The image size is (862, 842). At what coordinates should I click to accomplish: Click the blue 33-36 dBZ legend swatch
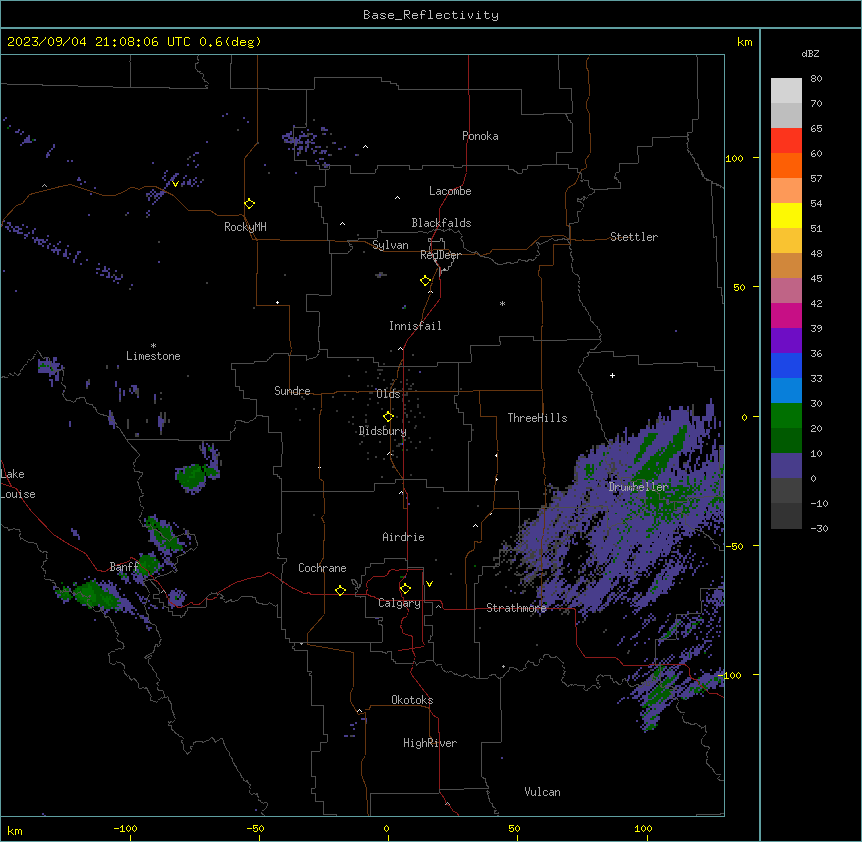pyautogui.click(x=786, y=365)
